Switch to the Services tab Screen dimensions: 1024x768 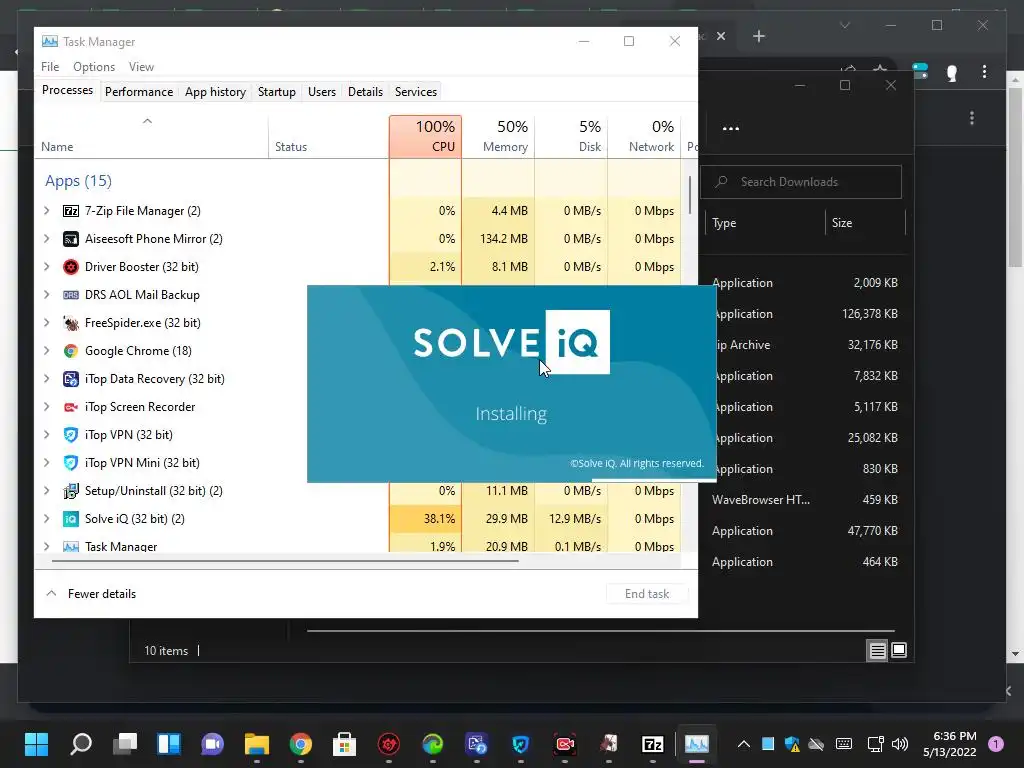click(x=416, y=92)
